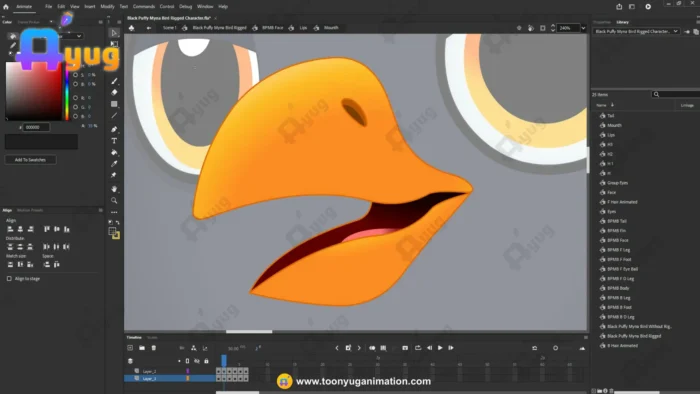The image size is (700, 394).
Task: Click the Home icon in the menu bar
Action: pos(6,7)
